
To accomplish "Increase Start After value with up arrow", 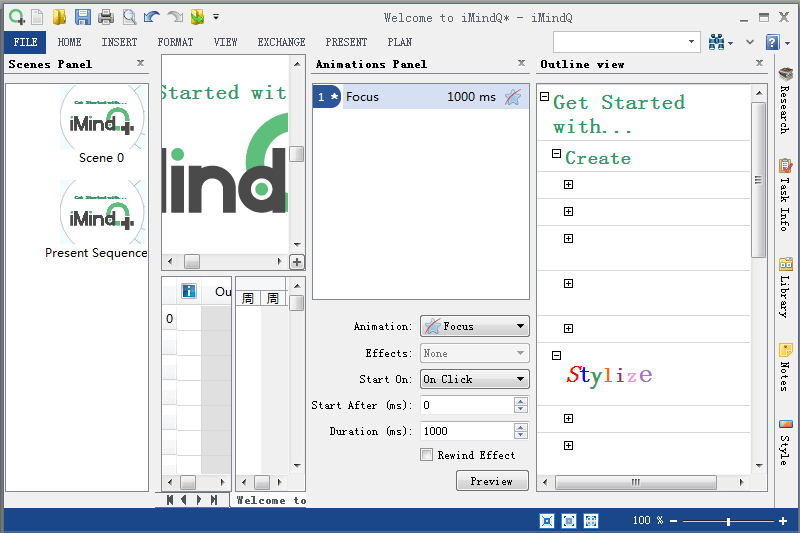I will [x=520, y=401].
